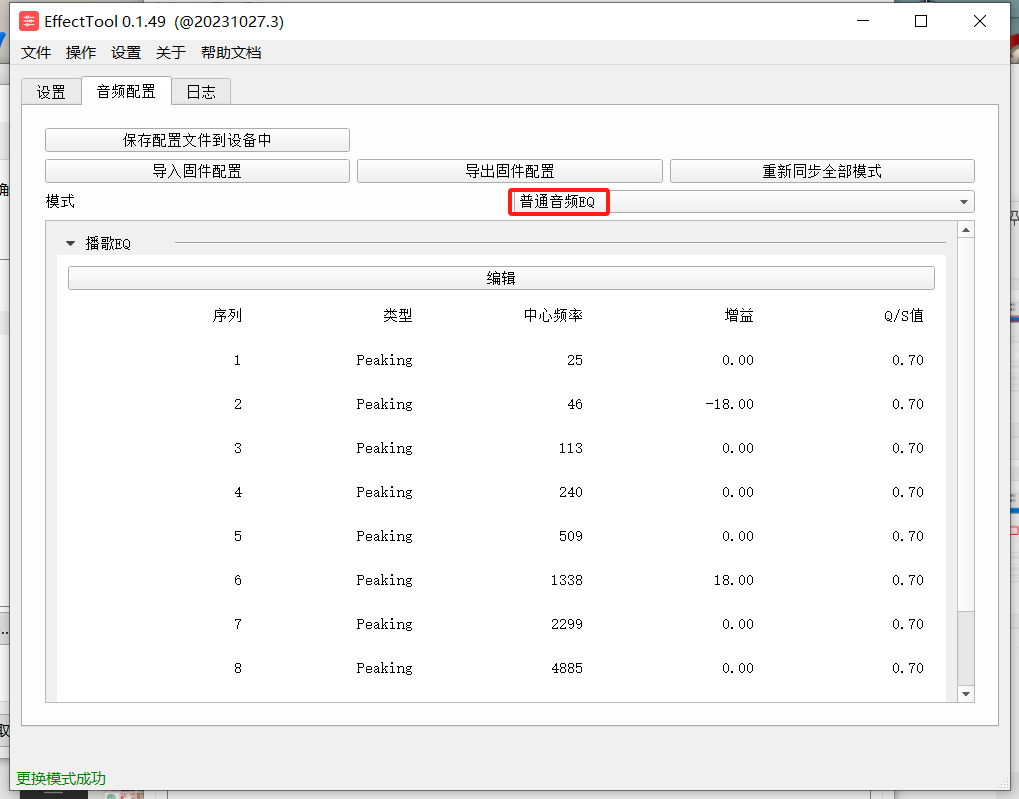Open the 文件 (File) menu
The image size is (1019, 799).
35,52
